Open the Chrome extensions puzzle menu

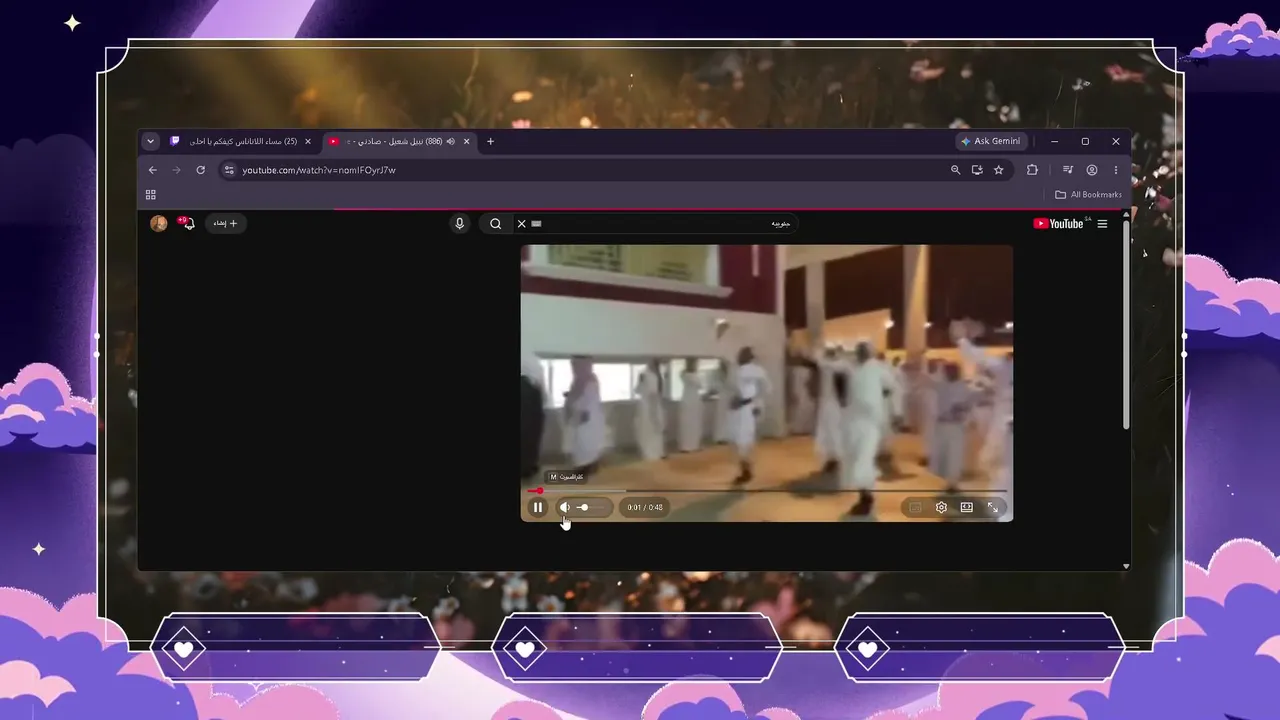click(1032, 170)
